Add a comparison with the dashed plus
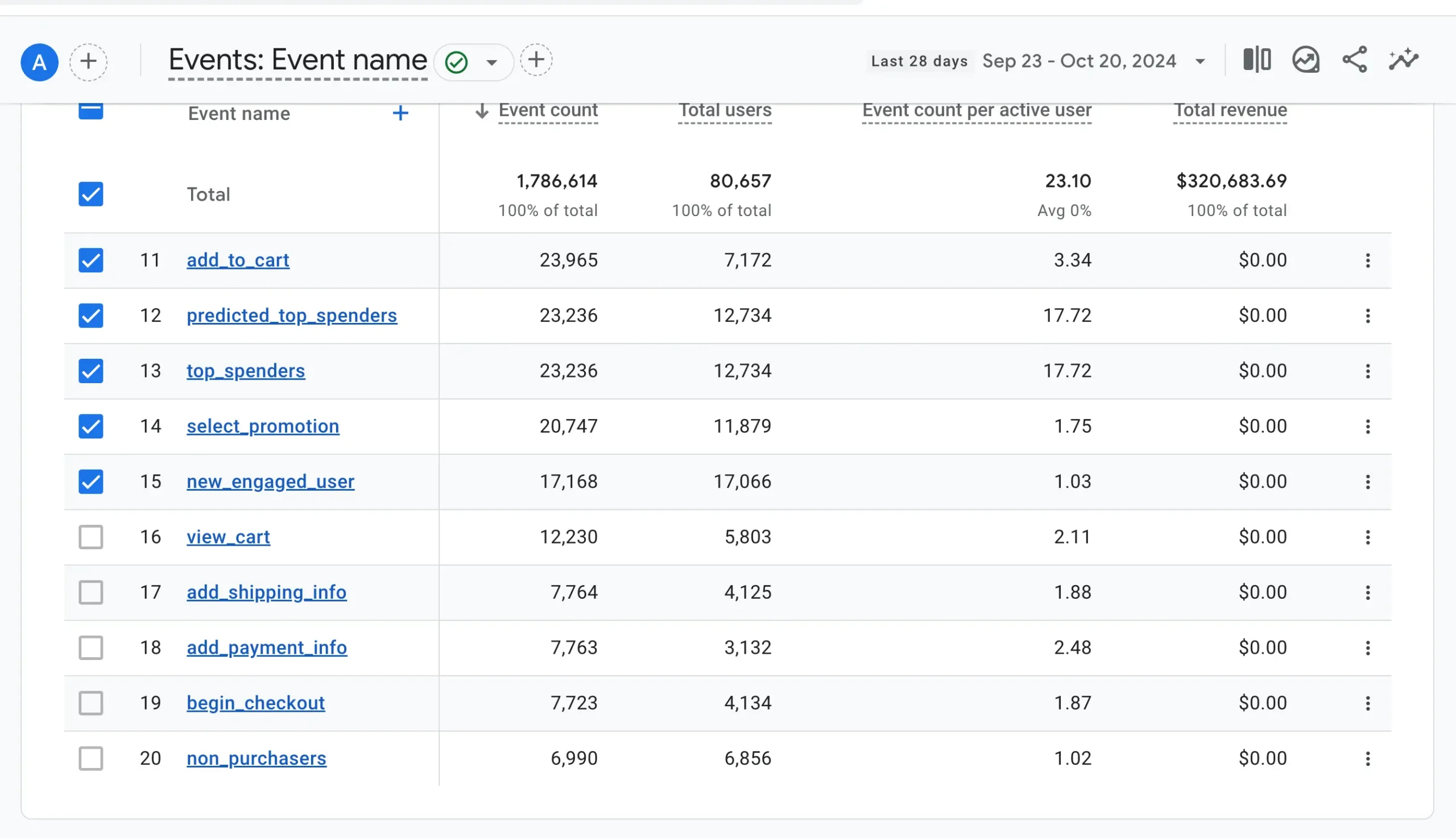The width and height of the screenshot is (1456, 838). point(88,61)
